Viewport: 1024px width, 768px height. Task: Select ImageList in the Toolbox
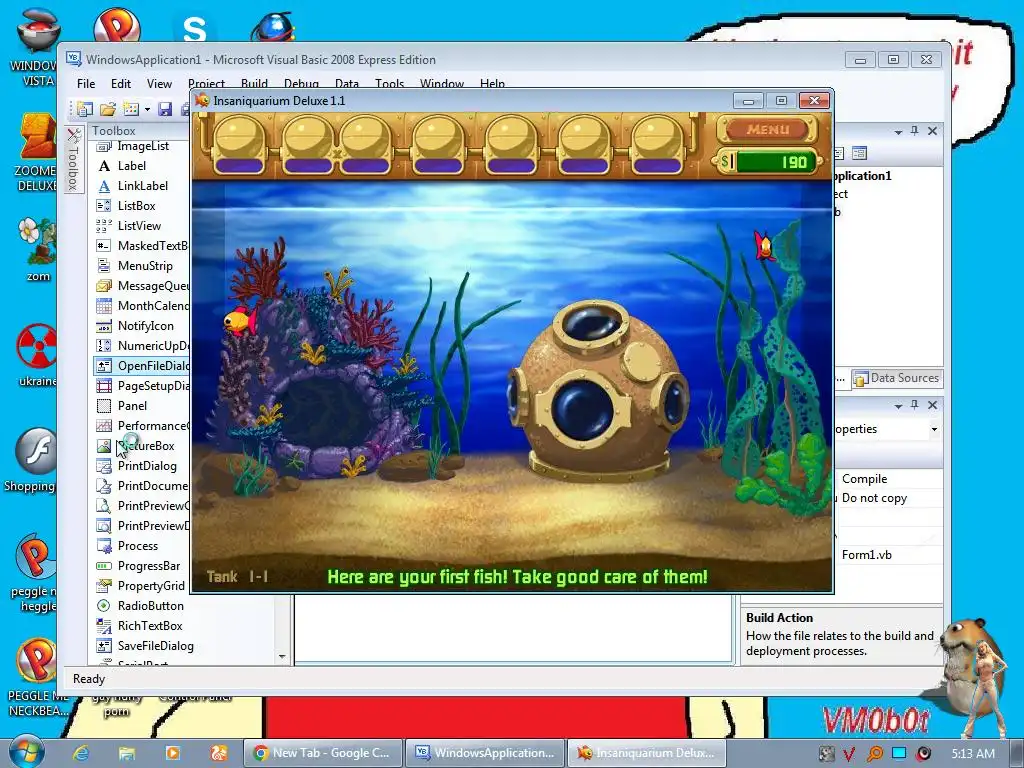pos(142,146)
